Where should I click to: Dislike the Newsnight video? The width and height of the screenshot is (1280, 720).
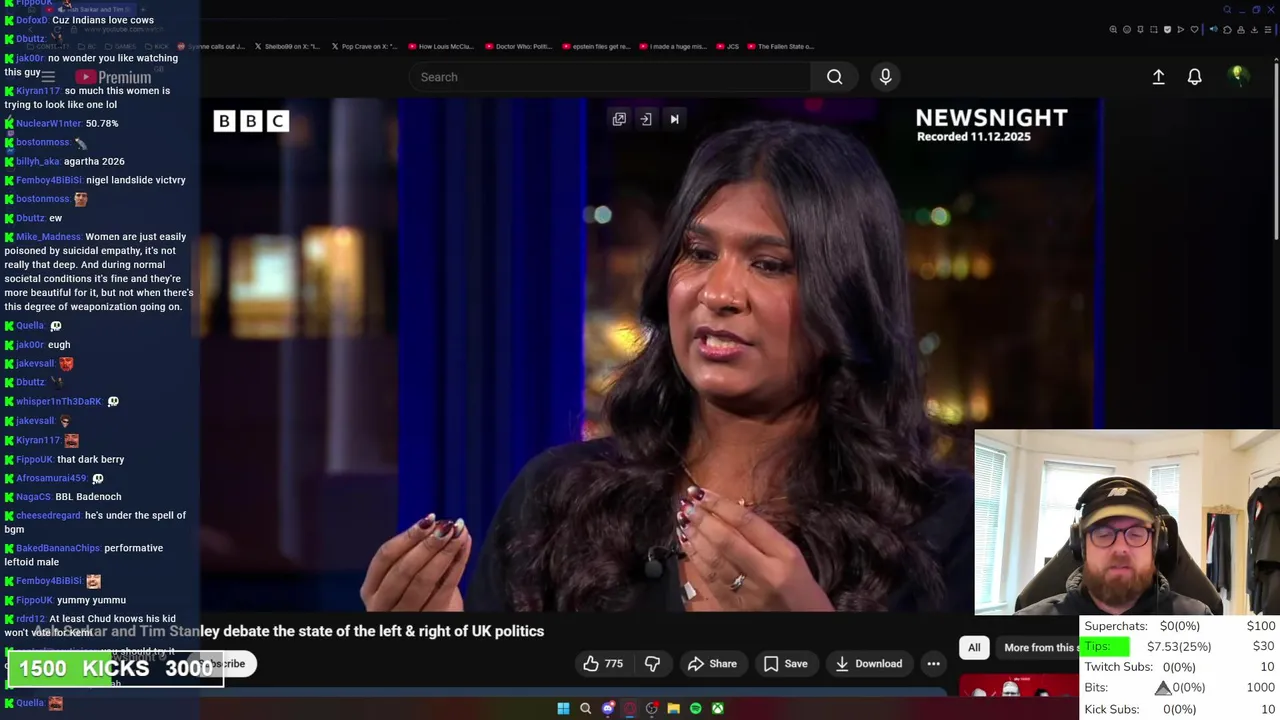coord(652,663)
